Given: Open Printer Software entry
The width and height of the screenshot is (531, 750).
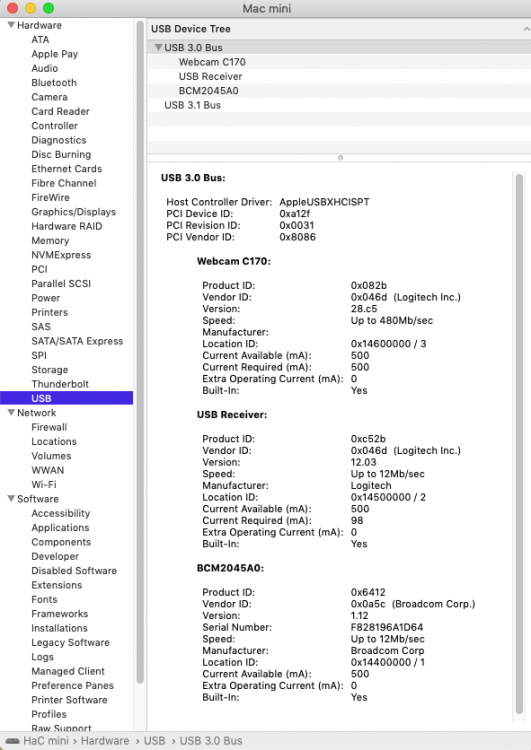Looking at the screenshot, I should pos(69,700).
